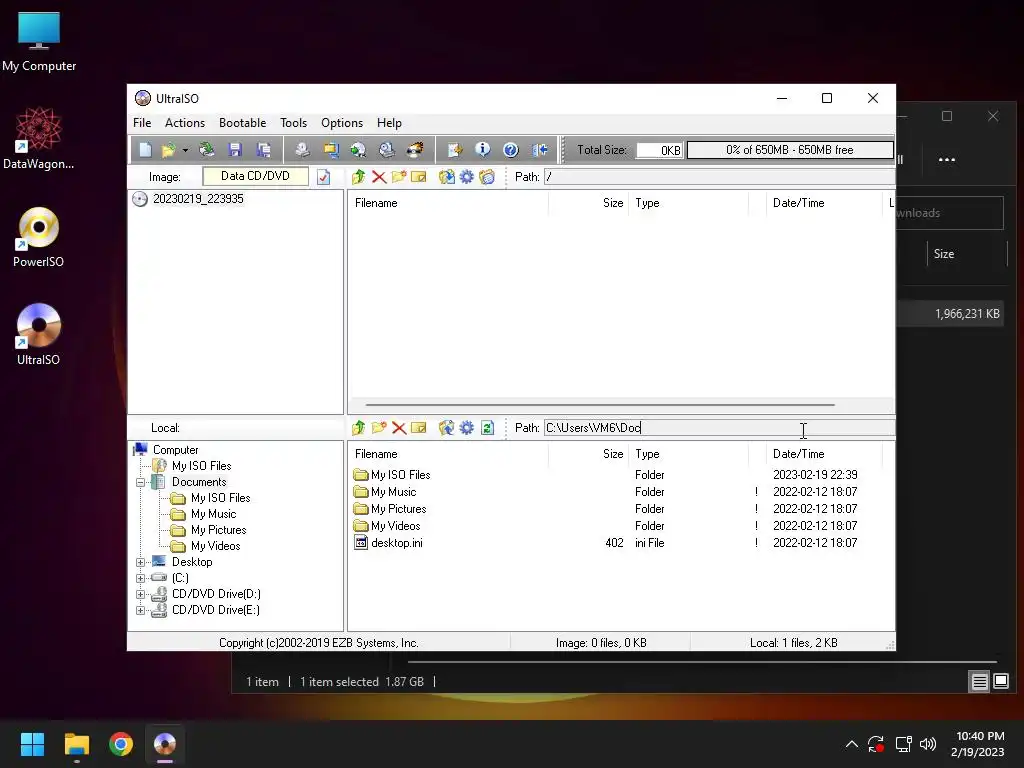
Task: Click the Up folder icon in Local toolbar
Action: point(359,428)
